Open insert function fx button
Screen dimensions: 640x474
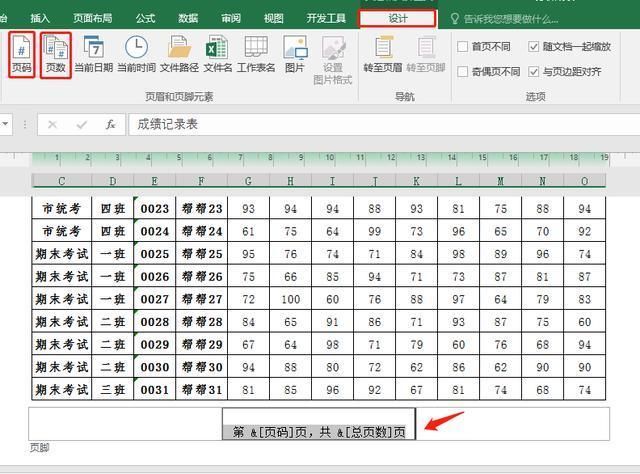(x=110, y=125)
